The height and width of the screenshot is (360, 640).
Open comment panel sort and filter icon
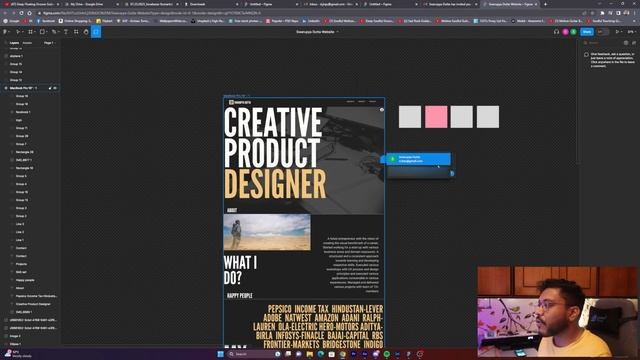point(626,43)
